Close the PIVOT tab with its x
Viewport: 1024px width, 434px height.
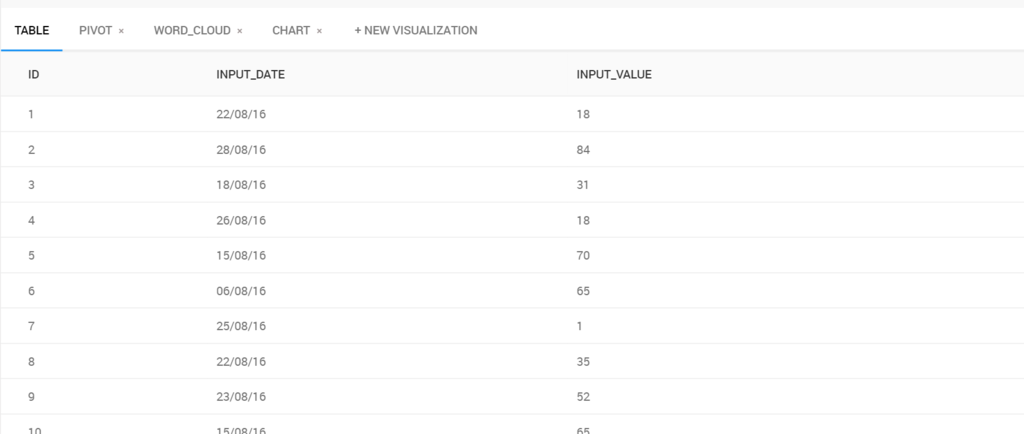(x=121, y=31)
